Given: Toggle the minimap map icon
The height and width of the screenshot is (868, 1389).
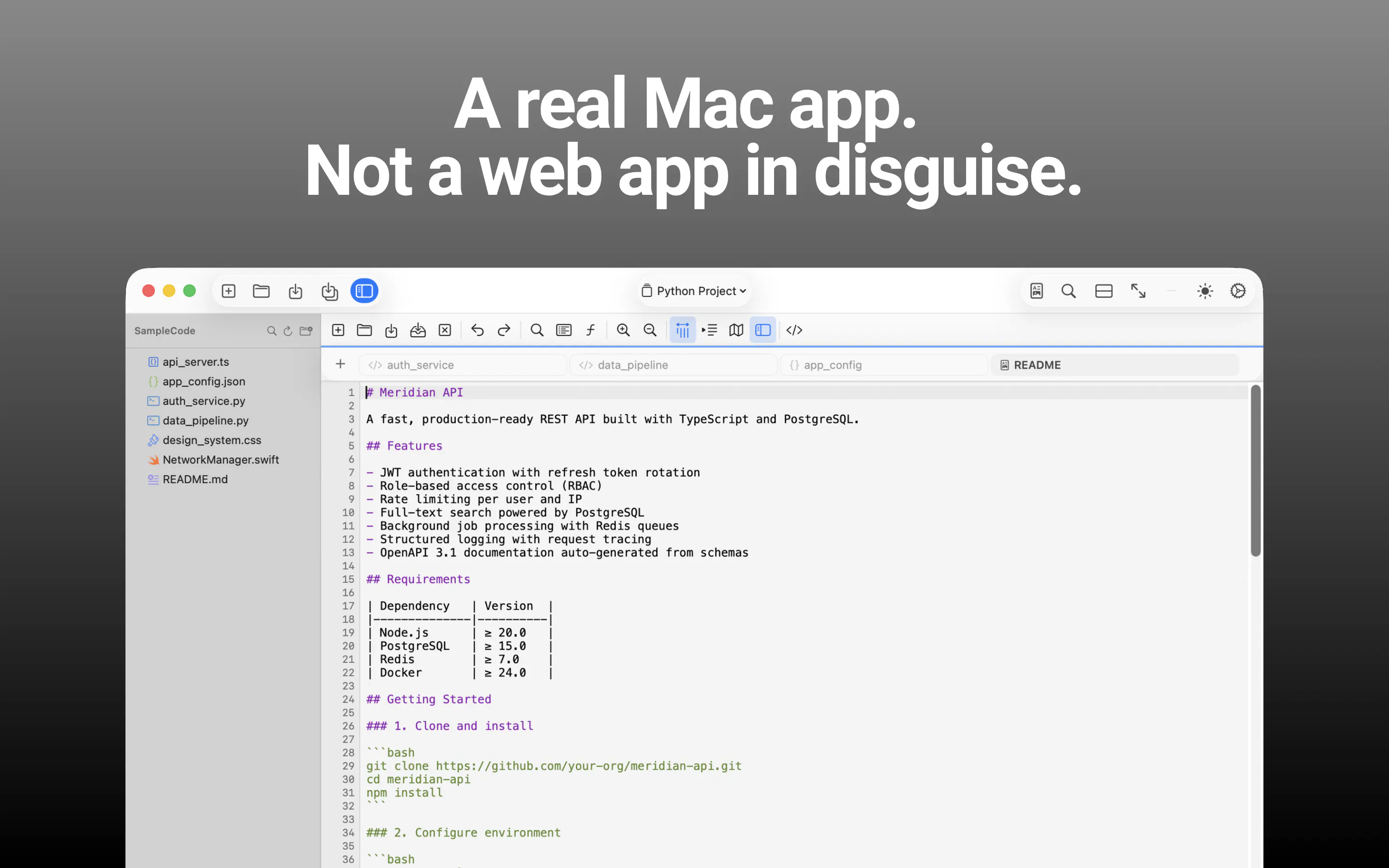Looking at the screenshot, I should [736, 330].
